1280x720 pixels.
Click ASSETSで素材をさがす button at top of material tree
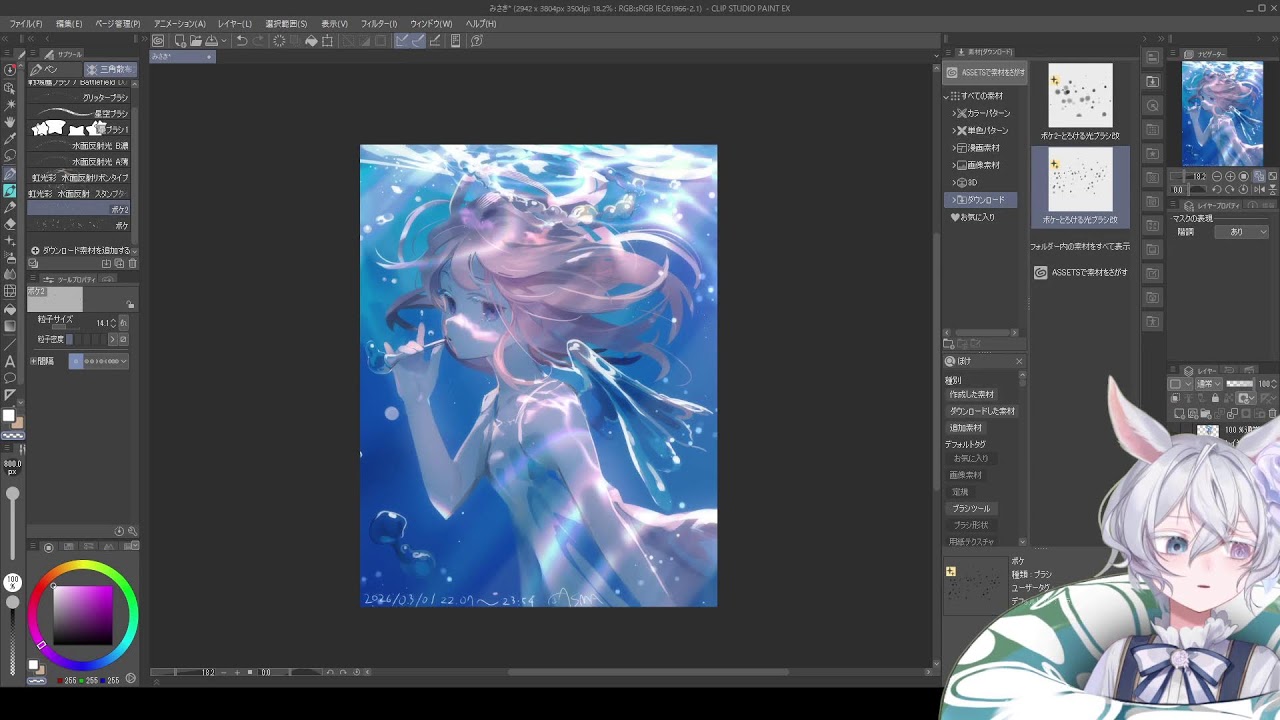[x=986, y=73]
